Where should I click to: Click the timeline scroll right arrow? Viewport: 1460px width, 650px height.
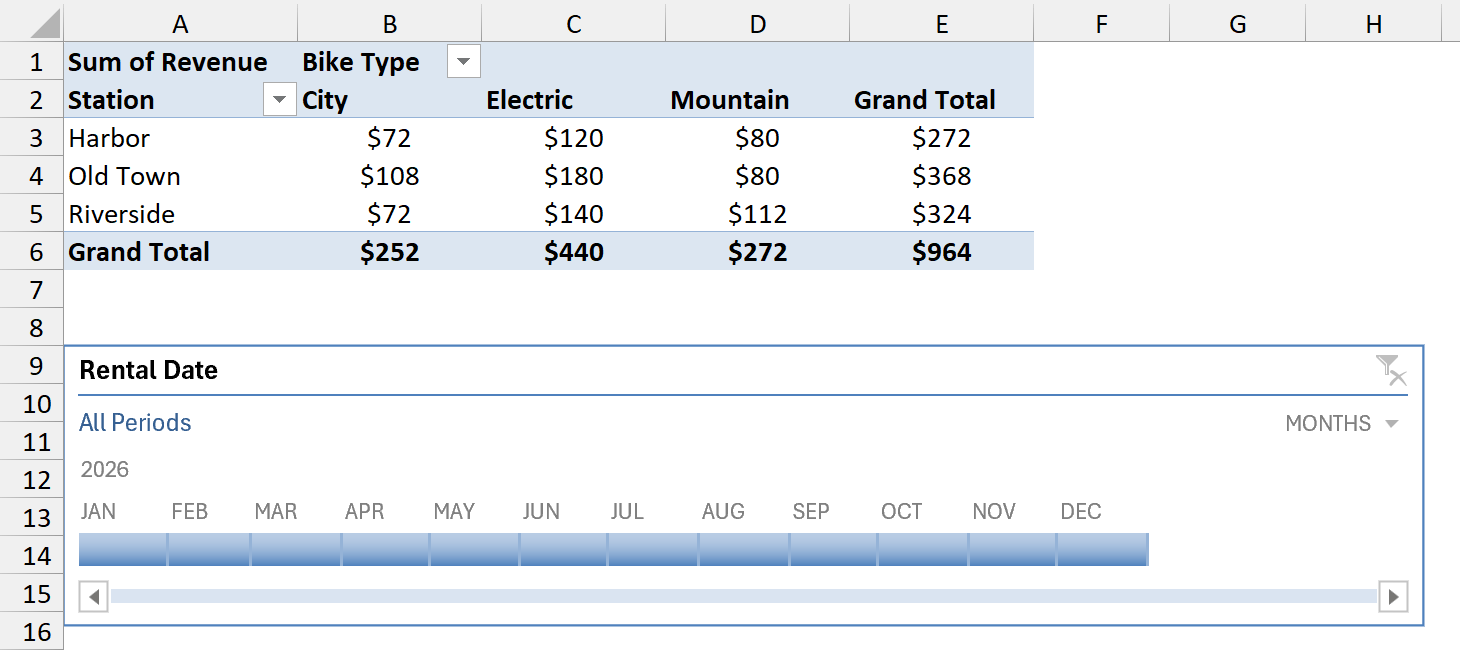pos(1393,598)
